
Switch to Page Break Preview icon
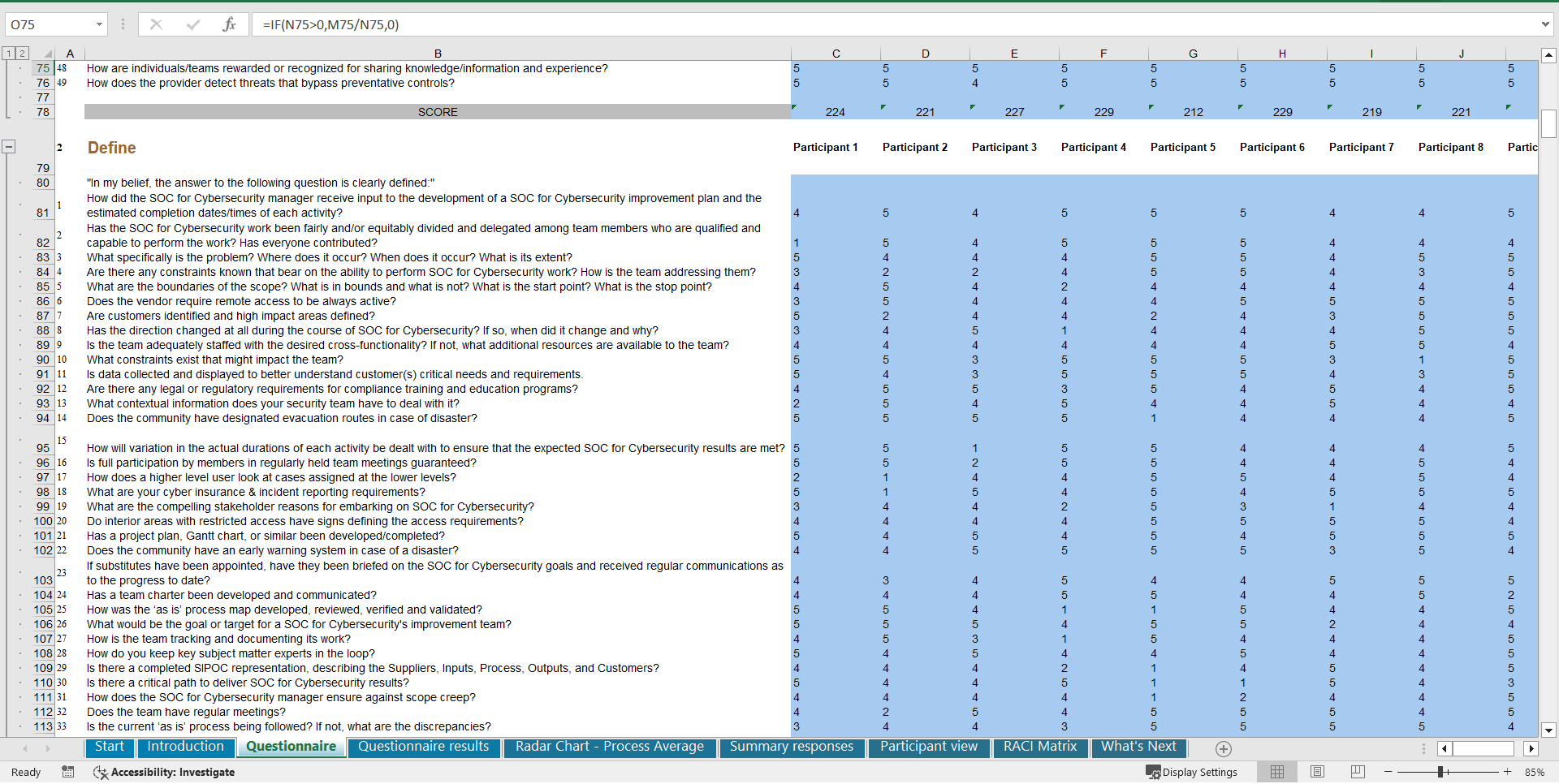click(1358, 772)
